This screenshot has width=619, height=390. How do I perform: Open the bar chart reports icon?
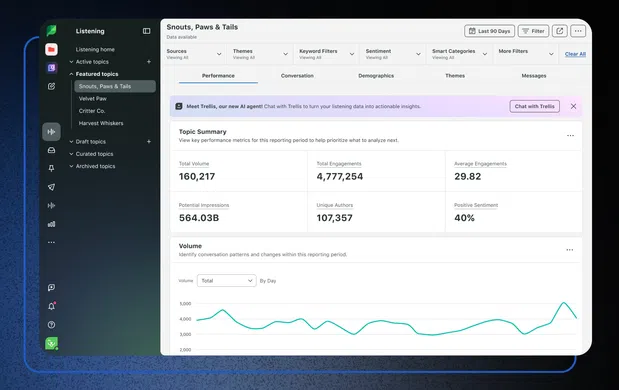click(51, 224)
